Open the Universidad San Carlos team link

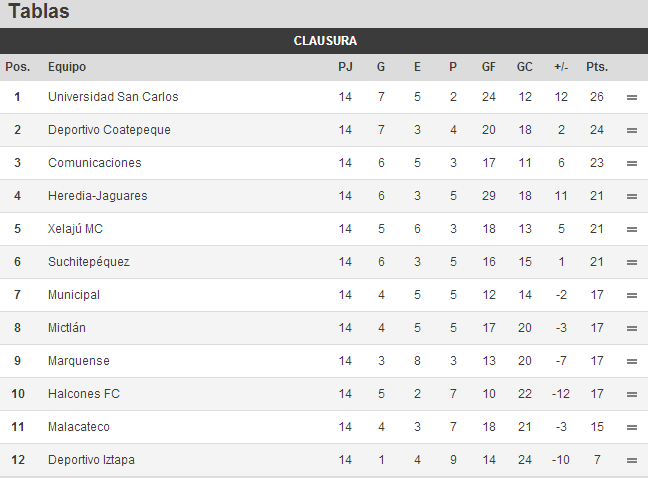[x=113, y=97]
